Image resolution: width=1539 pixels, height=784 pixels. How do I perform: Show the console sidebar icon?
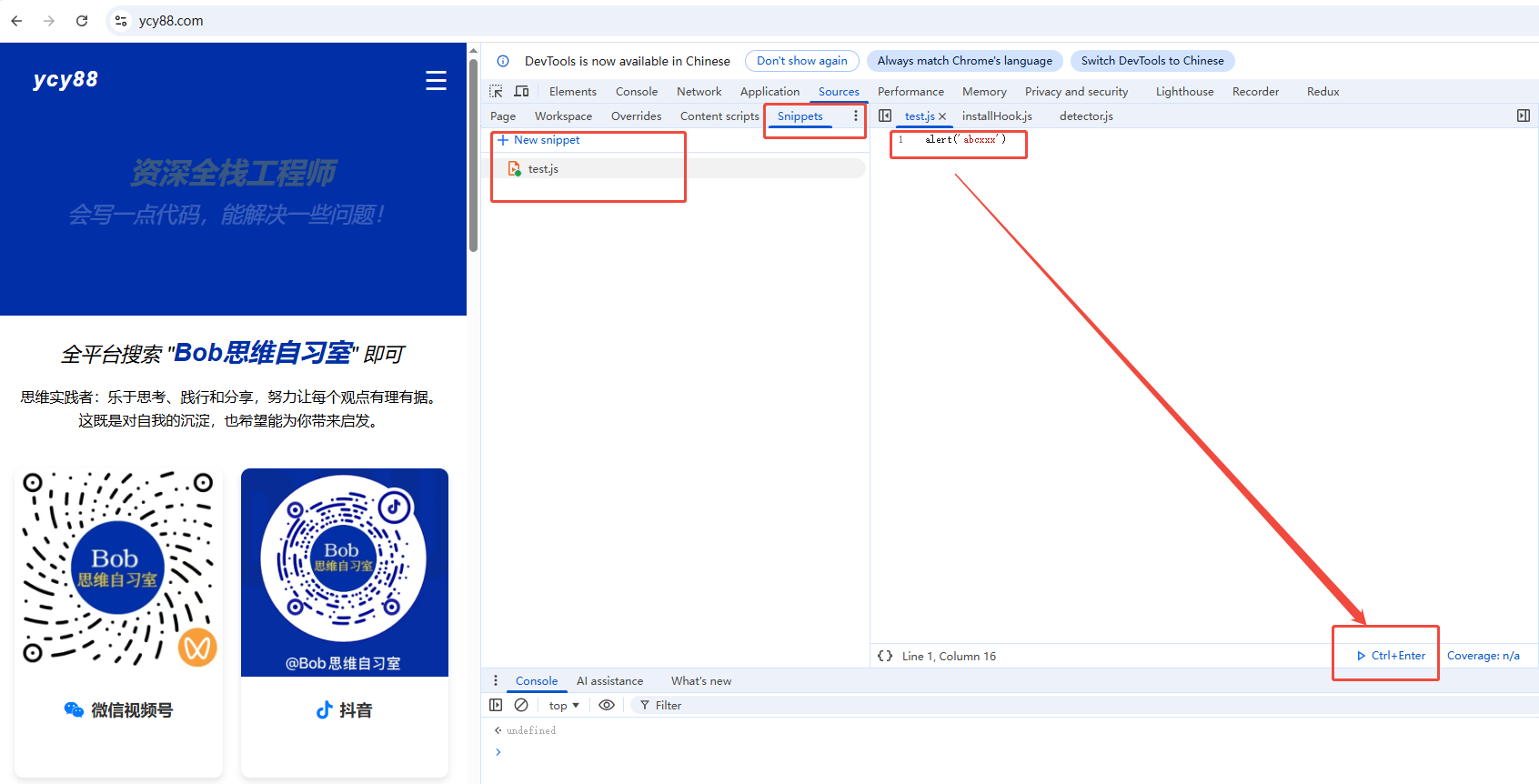pyautogui.click(x=496, y=705)
